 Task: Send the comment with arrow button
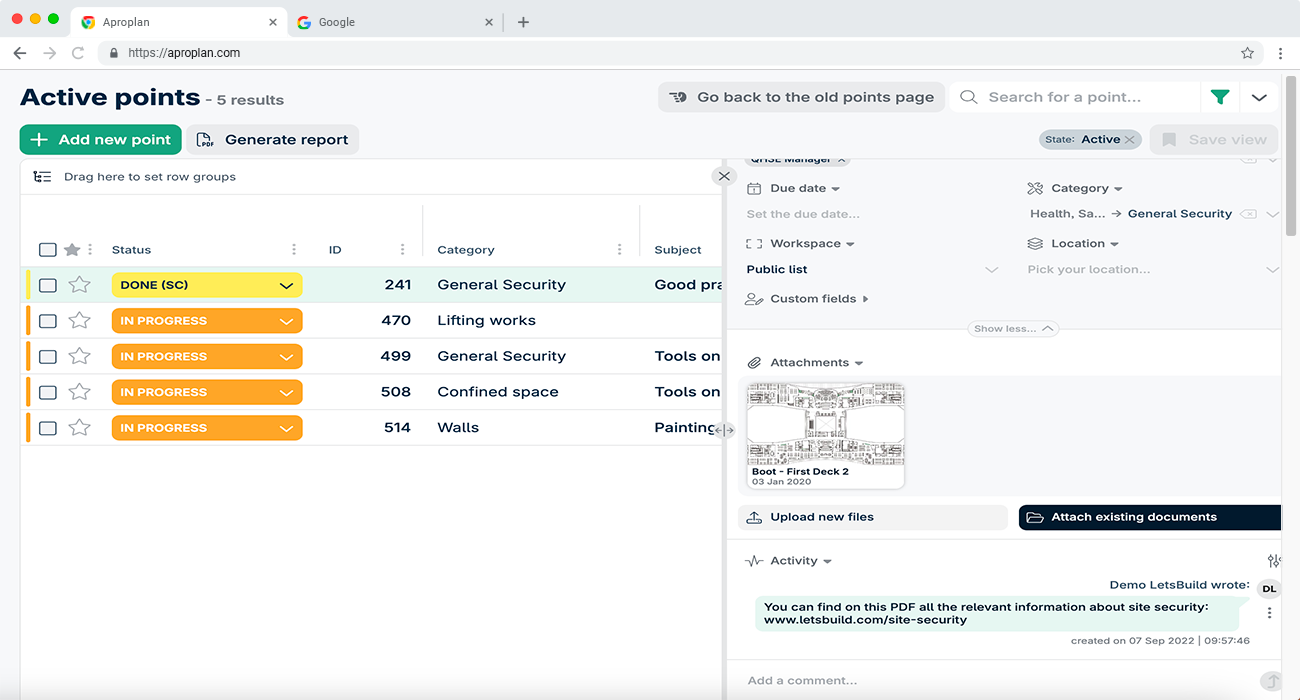coord(1271,681)
